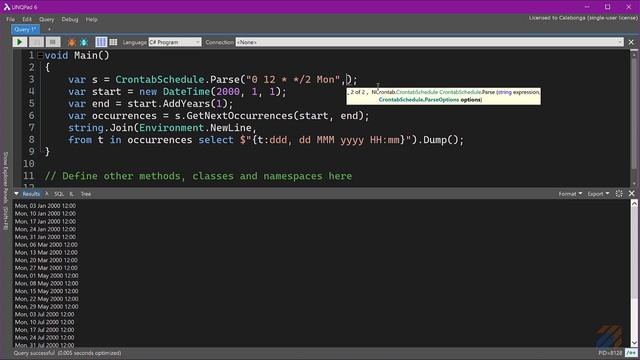Select the IL output tab
Viewport: 640px width, 360px height.
click(x=71, y=194)
